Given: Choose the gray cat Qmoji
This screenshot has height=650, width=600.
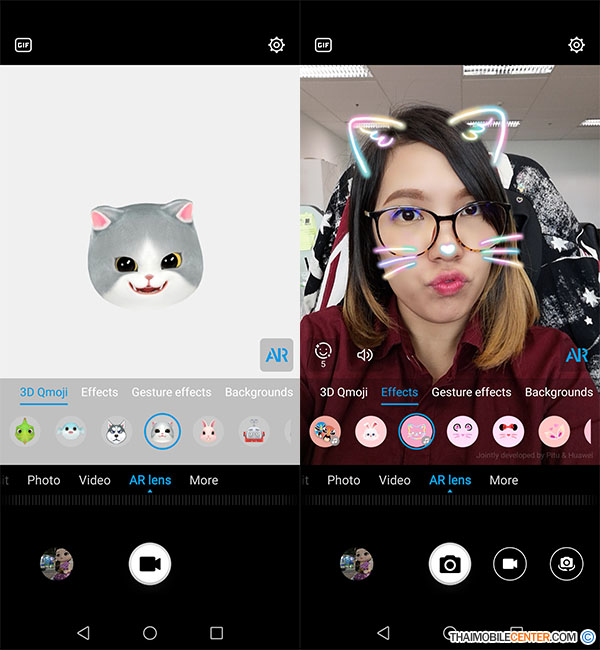Looking at the screenshot, I should click(162, 431).
